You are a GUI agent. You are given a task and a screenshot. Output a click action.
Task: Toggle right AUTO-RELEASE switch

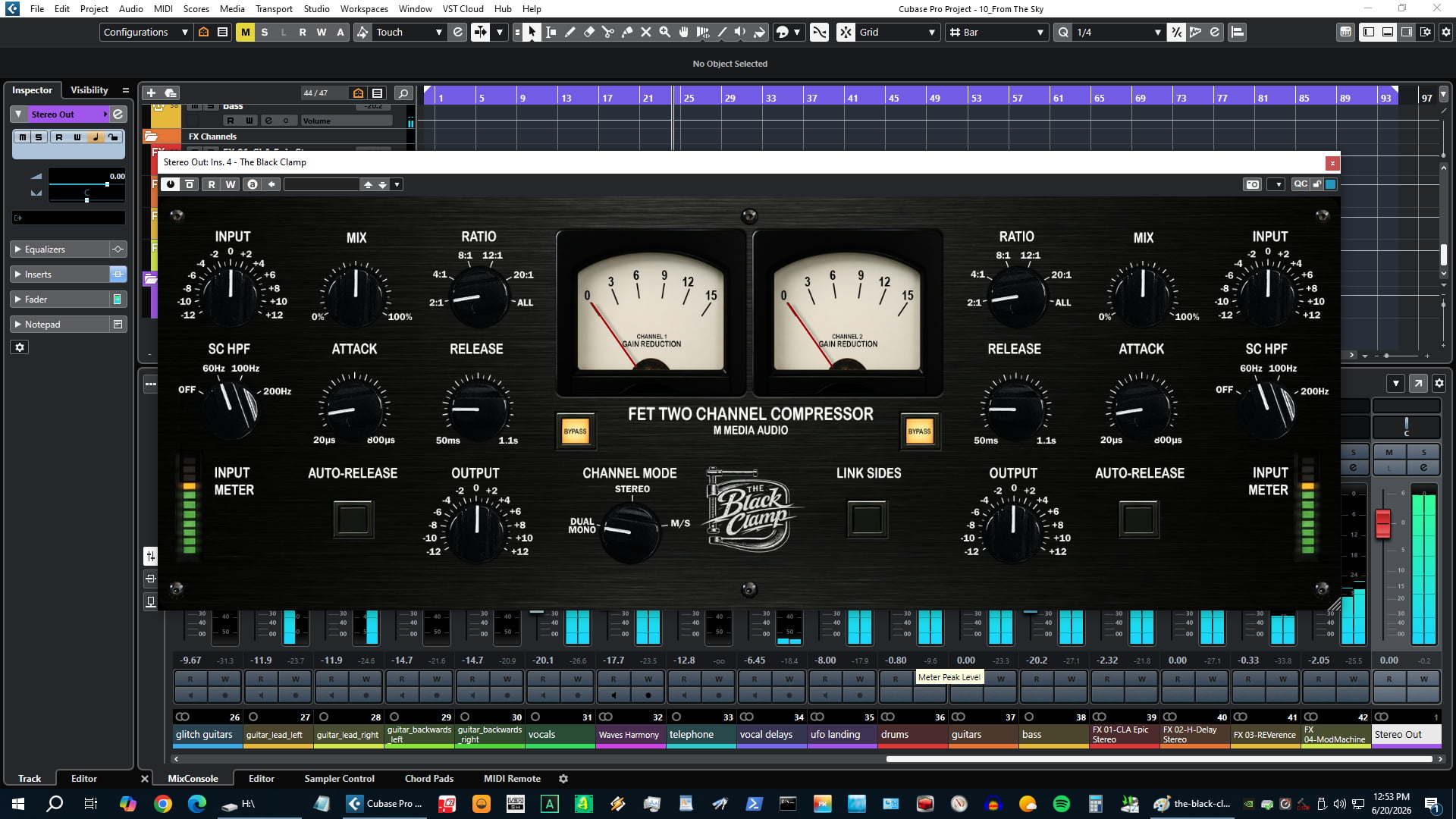coord(1139,519)
